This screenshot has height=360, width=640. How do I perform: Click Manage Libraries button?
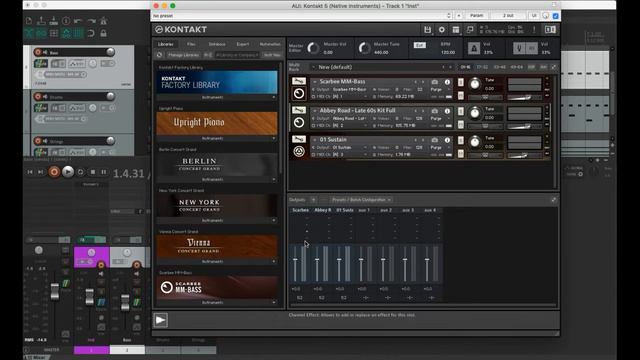pyautogui.click(x=183, y=55)
